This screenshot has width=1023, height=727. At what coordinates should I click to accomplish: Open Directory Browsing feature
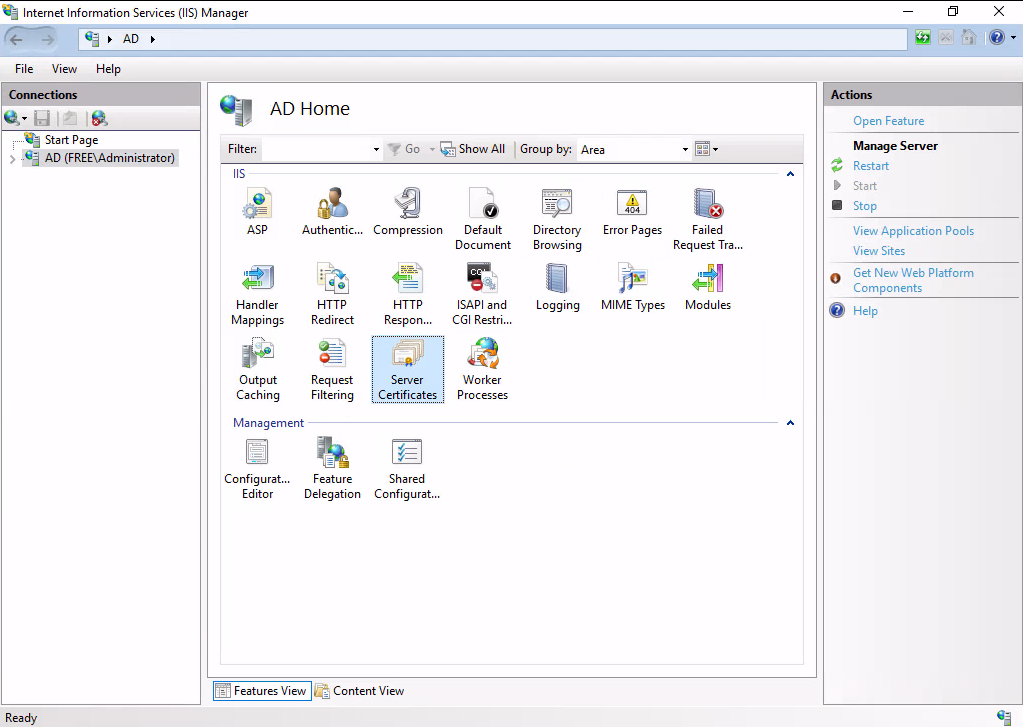(557, 219)
